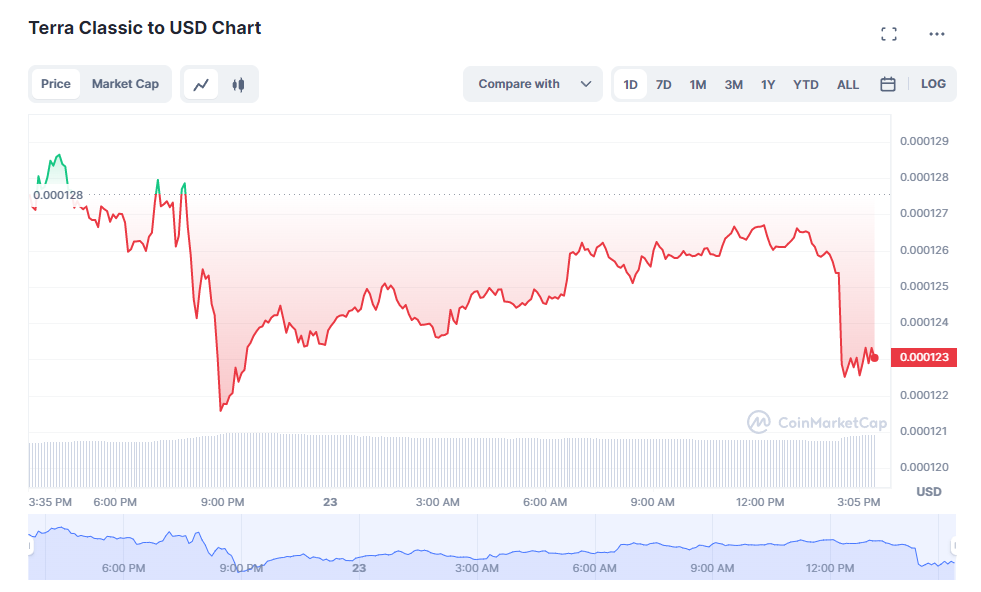
Task: Toggle LOG scale on the chart
Action: click(933, 85)
